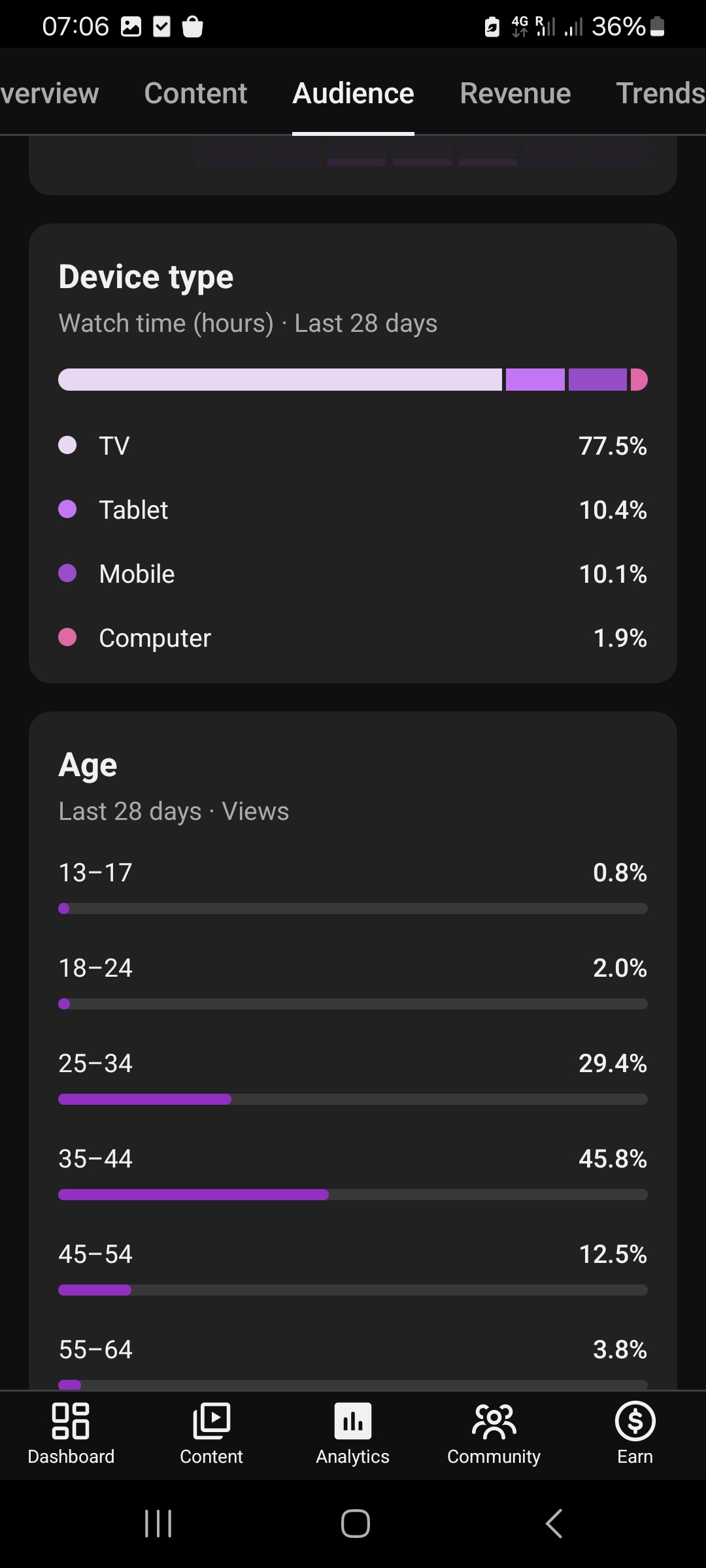706x1568 pixels.
Task: Tap the 35–44 age progress bar
Action: tap(353, 1194)
